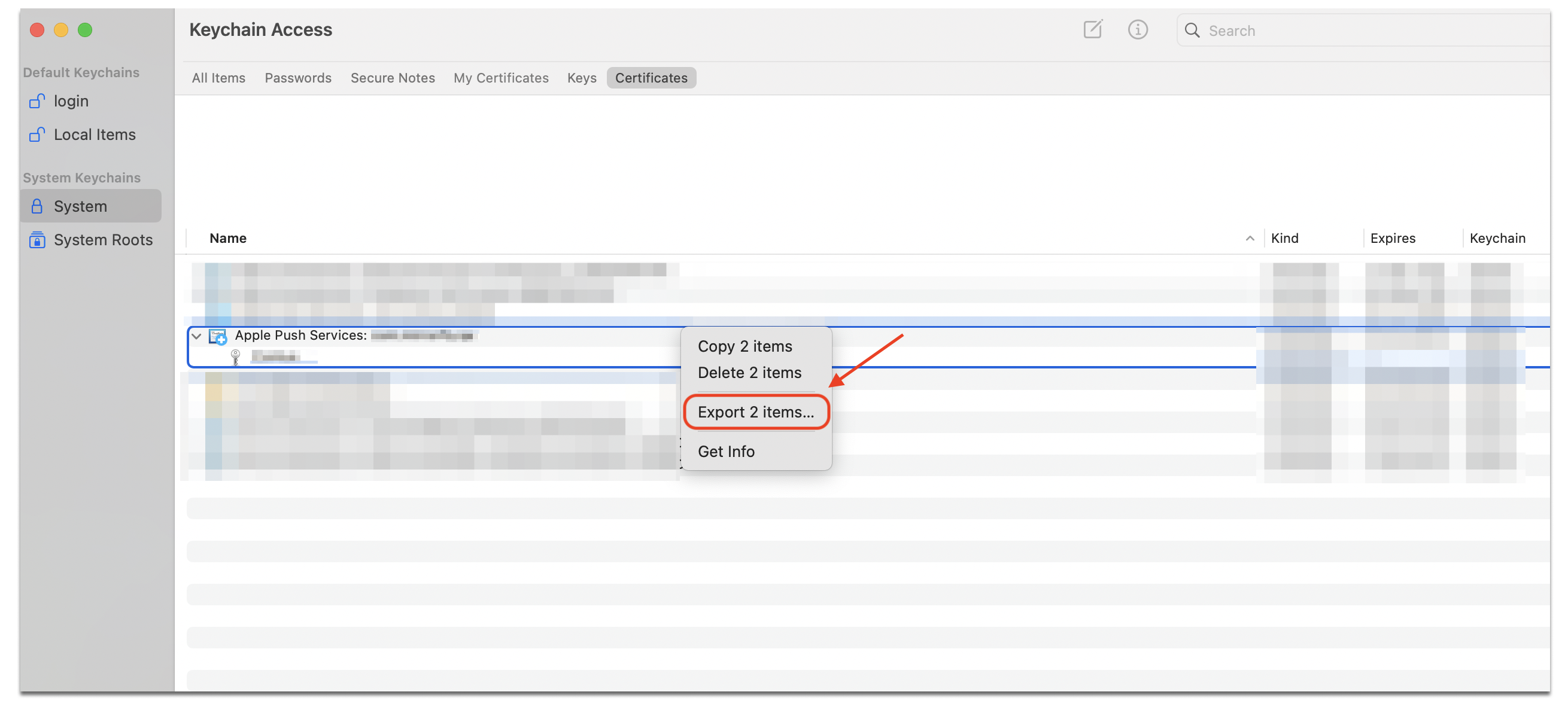Screen dimensions: 1568x701
Task: Switch to the My Certificates tab
Action: tap(500, 78)
